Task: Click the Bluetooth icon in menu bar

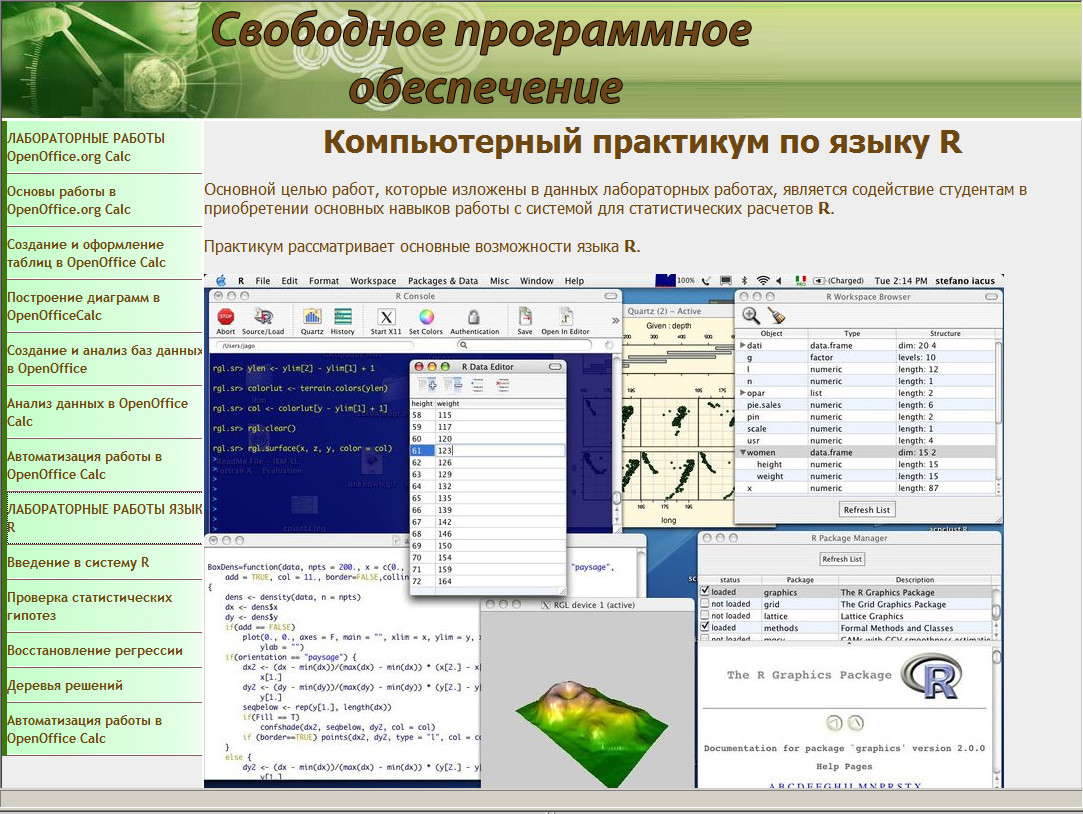Action: click(745, 280)
